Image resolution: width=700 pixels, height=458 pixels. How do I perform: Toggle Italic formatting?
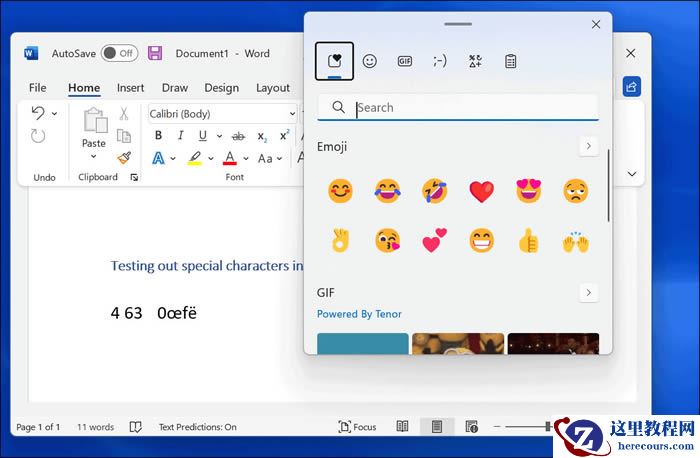181,136
